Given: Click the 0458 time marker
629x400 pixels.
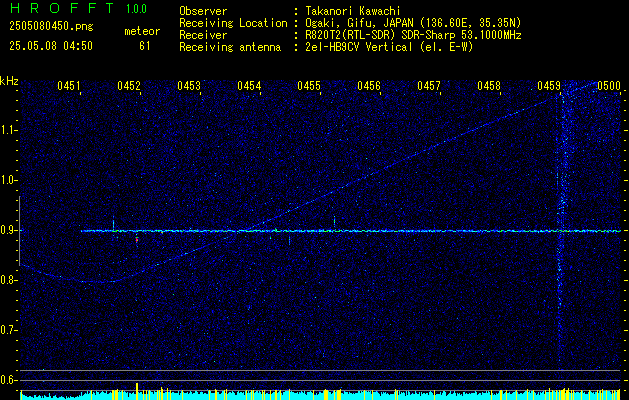Looking at the screenshot, I should pyautogui.click(x=489, y=86).
